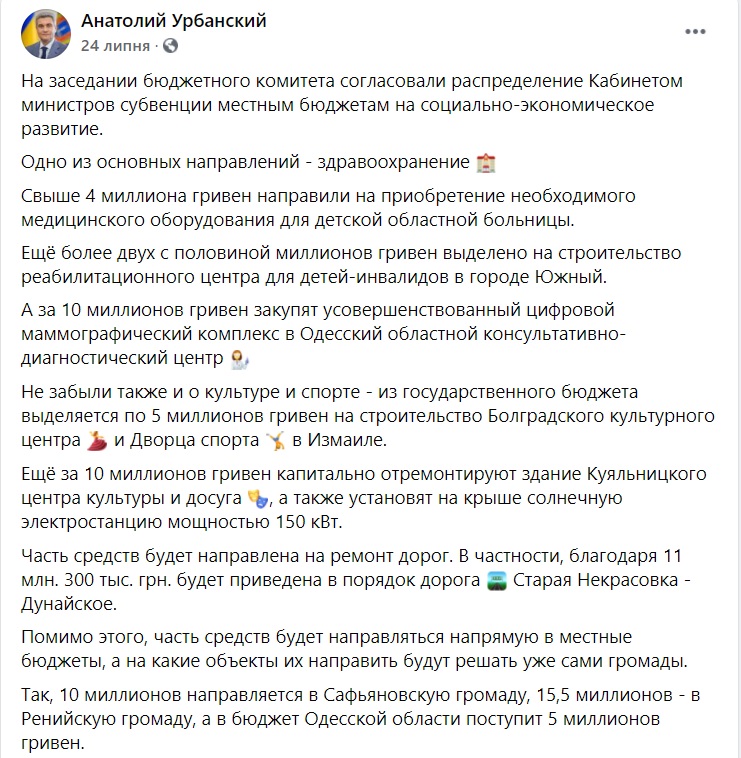Click the final paragraph about Сафьяновскую громаду

[x=361, y=719]
